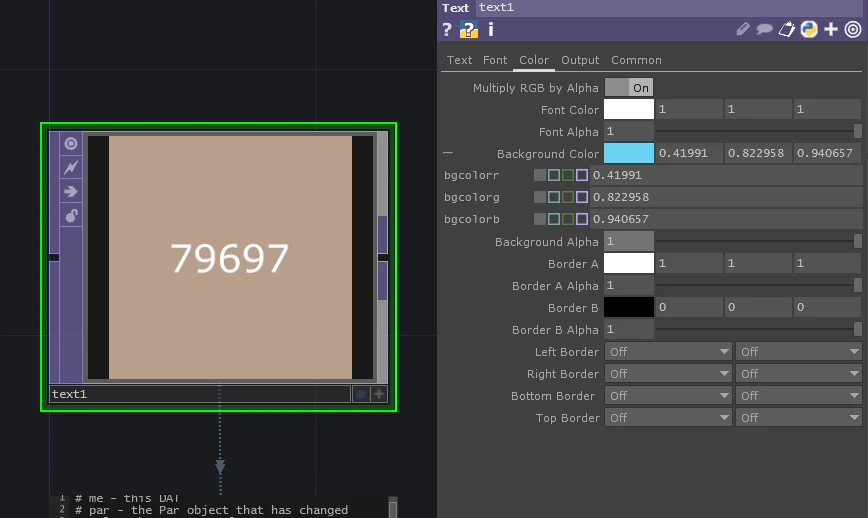Click the pencil icon in parameter header
Image resolution: width=868 pixels, height=518 pixels.
coord(743,29)
